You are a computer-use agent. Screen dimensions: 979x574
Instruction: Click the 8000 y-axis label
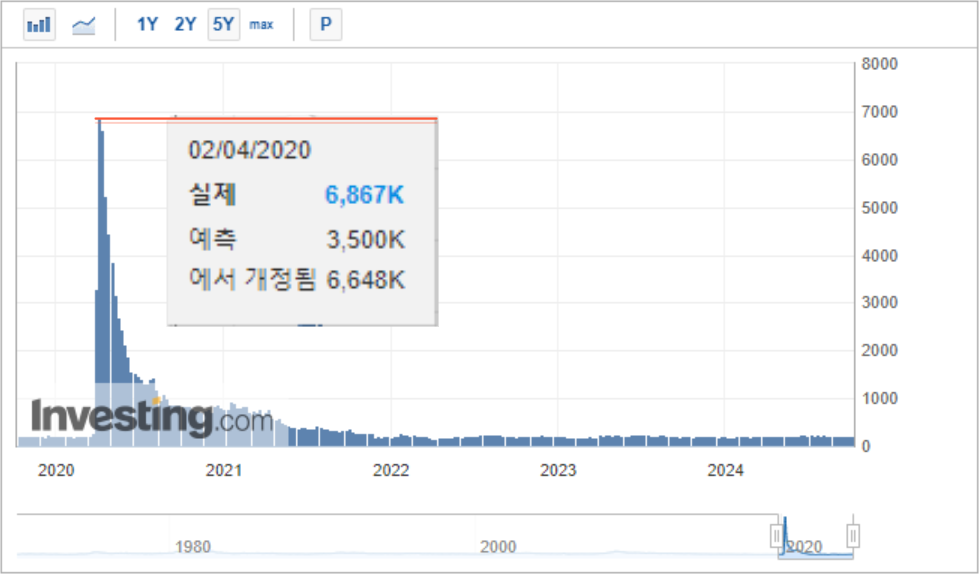click(879, 64)
